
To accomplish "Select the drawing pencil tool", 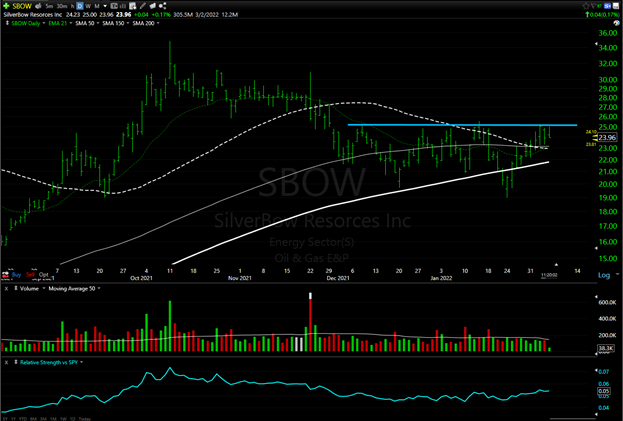I will click(142, 6).
